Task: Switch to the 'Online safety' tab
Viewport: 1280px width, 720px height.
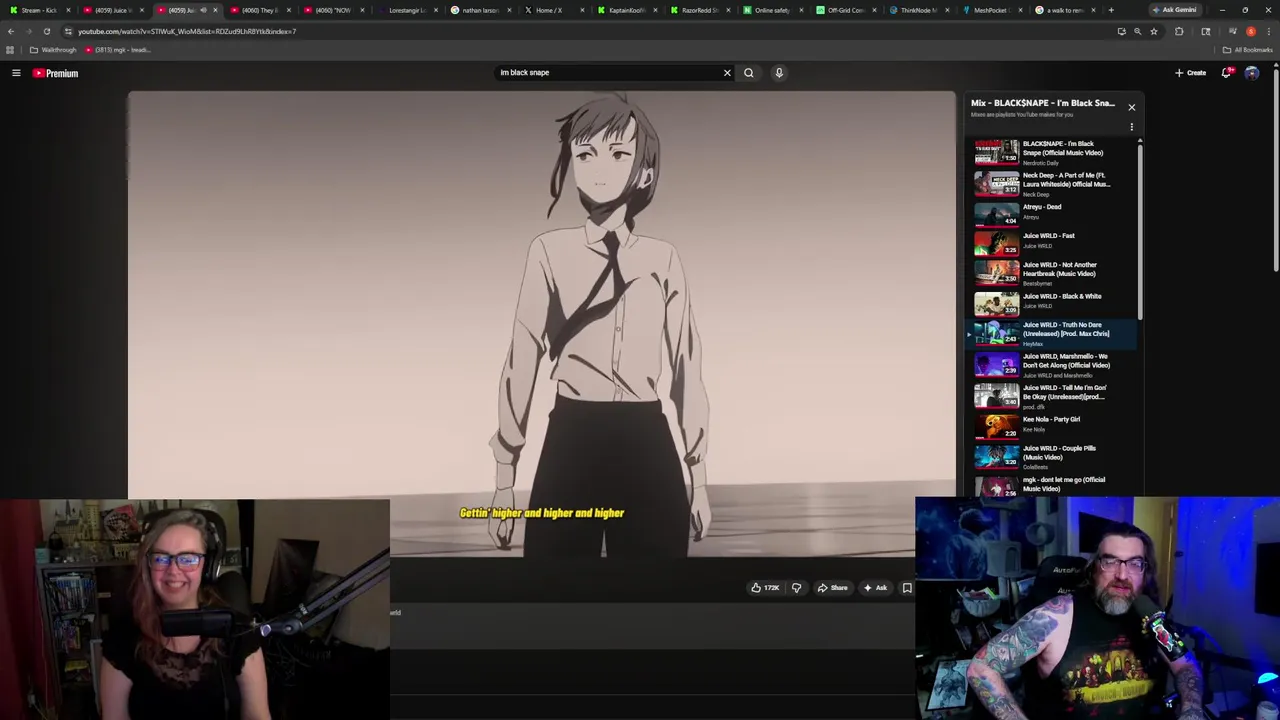Action: click(x=772, y=10)
